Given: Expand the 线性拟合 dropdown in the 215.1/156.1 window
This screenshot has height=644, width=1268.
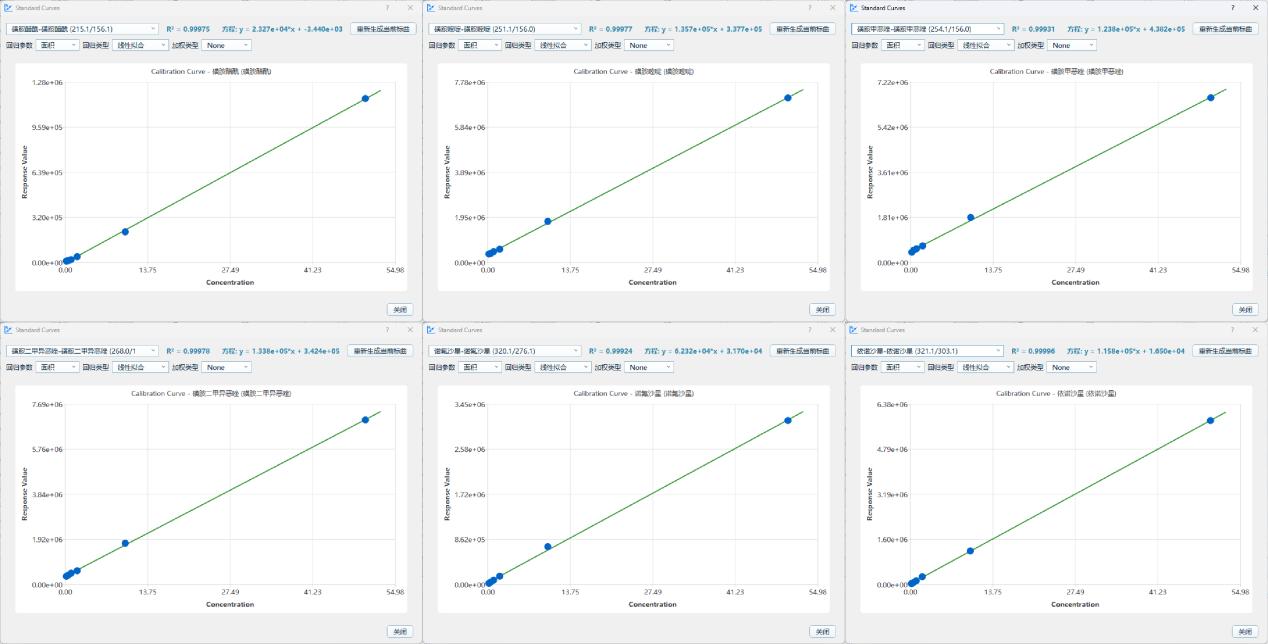Looking at the screenshot, I should click(141, 45).
